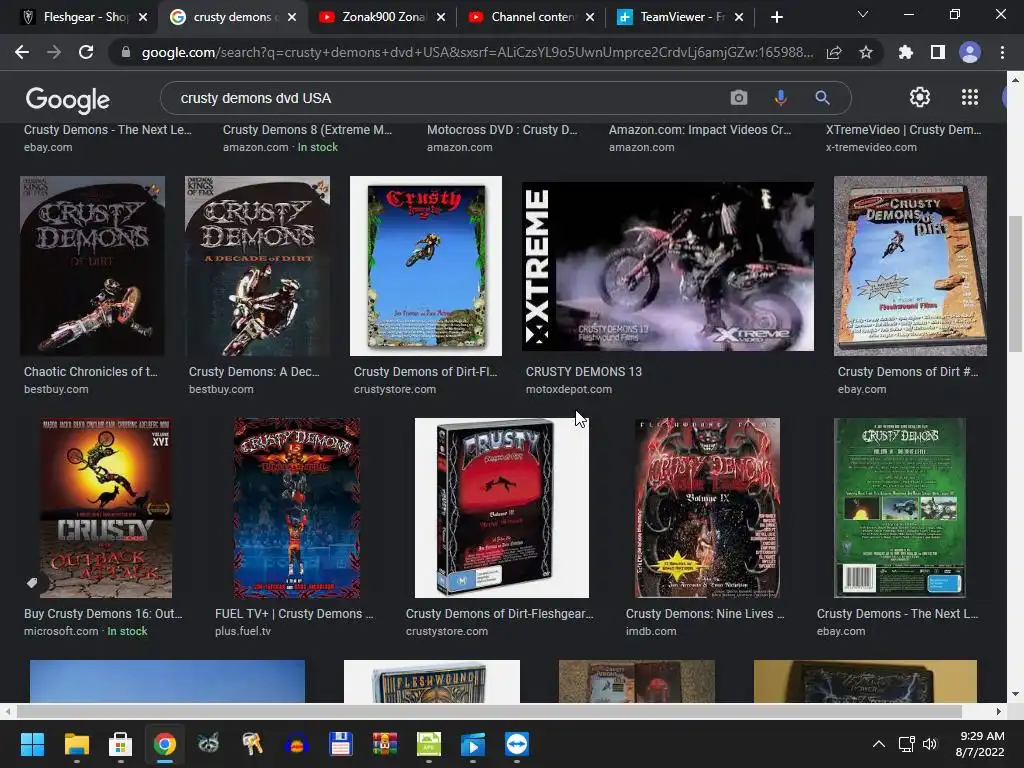The width and height of the screenshot is (1024, 768).
Task: Open A Decade of Dirt cover image
Action: click(257, 266)
